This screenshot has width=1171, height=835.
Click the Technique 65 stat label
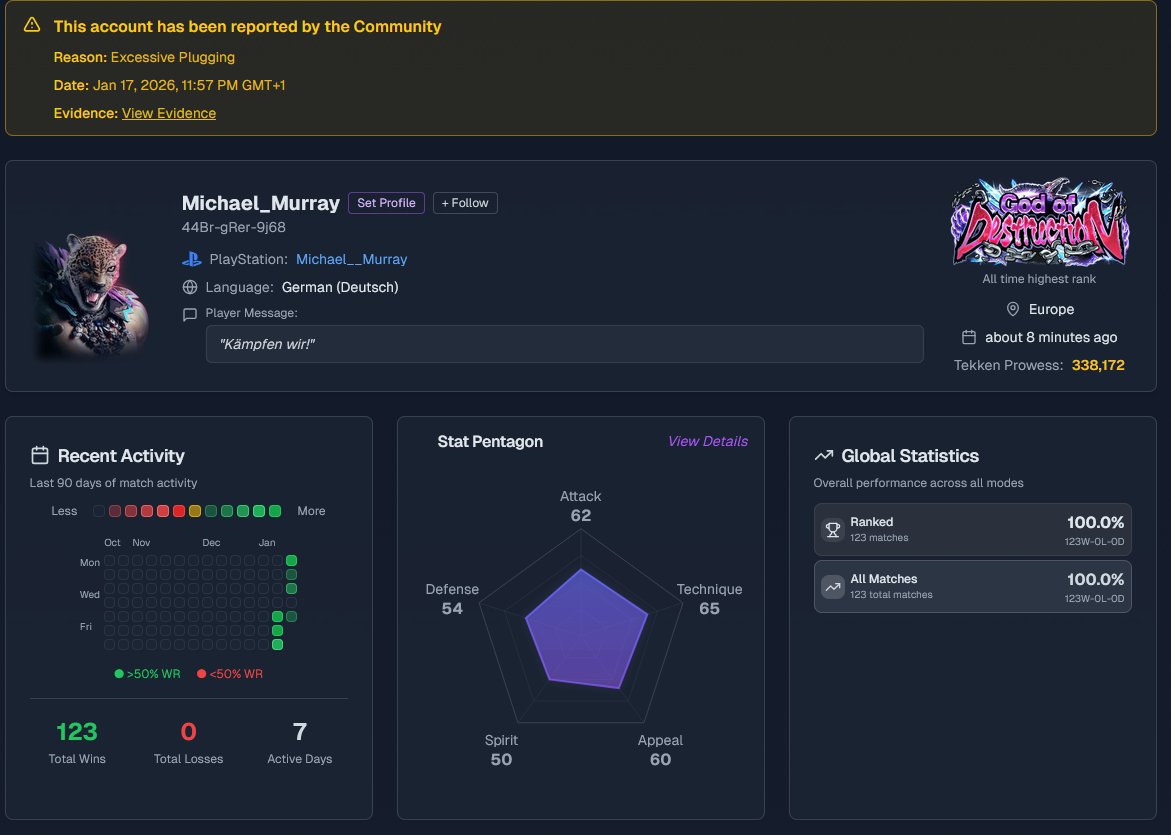point(709,599)
